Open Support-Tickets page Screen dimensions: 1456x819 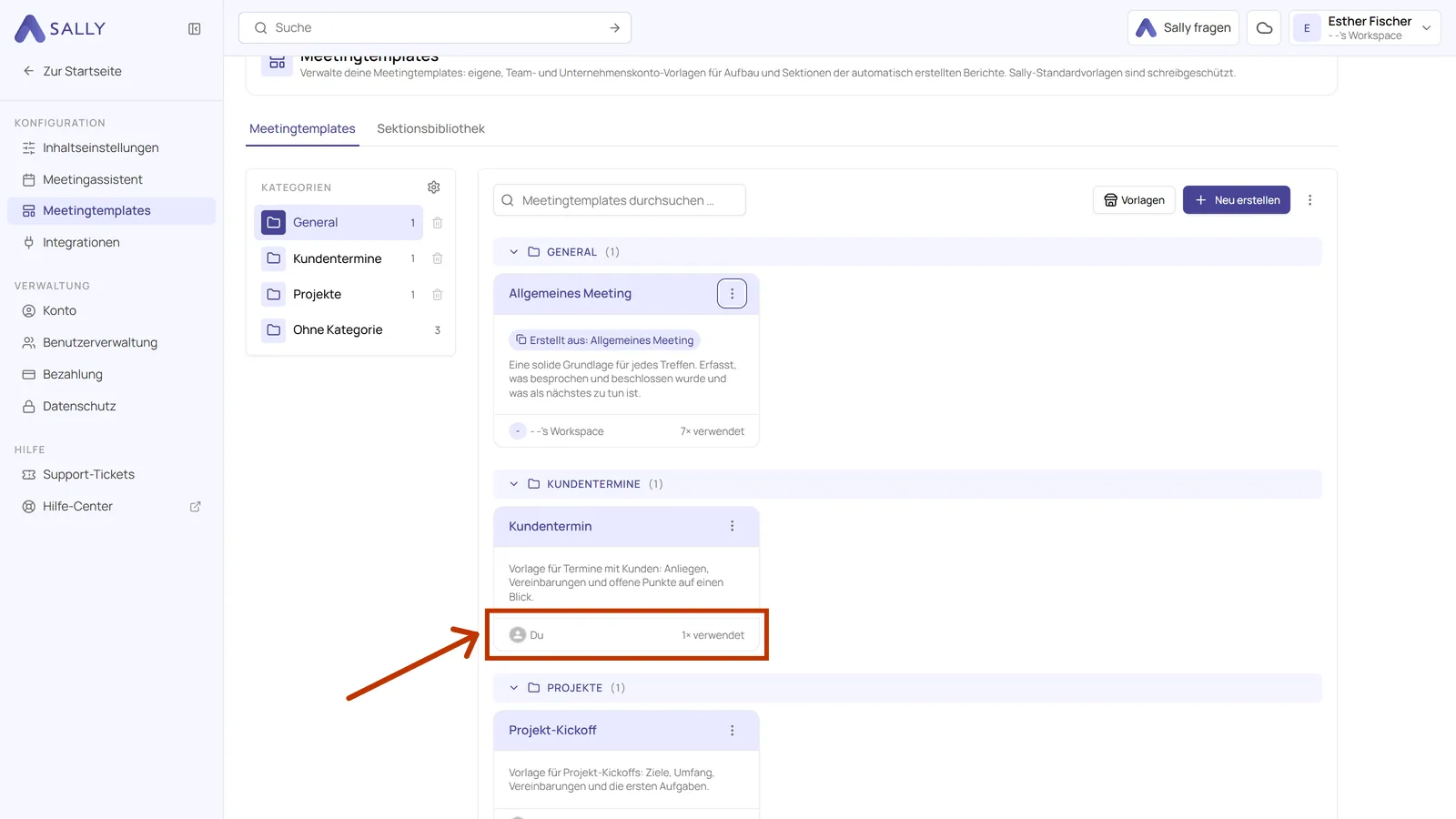pyautogui.click(x=111, y=474)
